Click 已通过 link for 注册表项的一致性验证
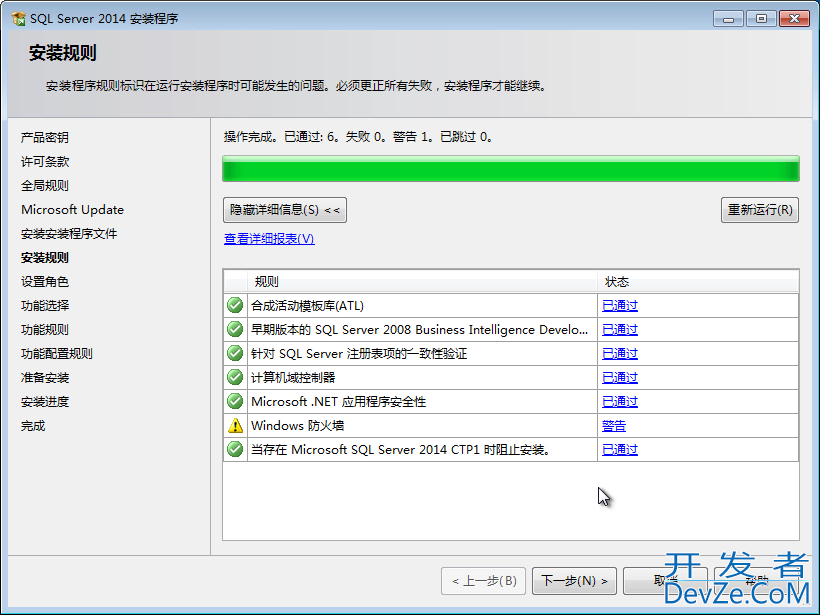The width and height of the screenshot is (820, 615). 620,354
